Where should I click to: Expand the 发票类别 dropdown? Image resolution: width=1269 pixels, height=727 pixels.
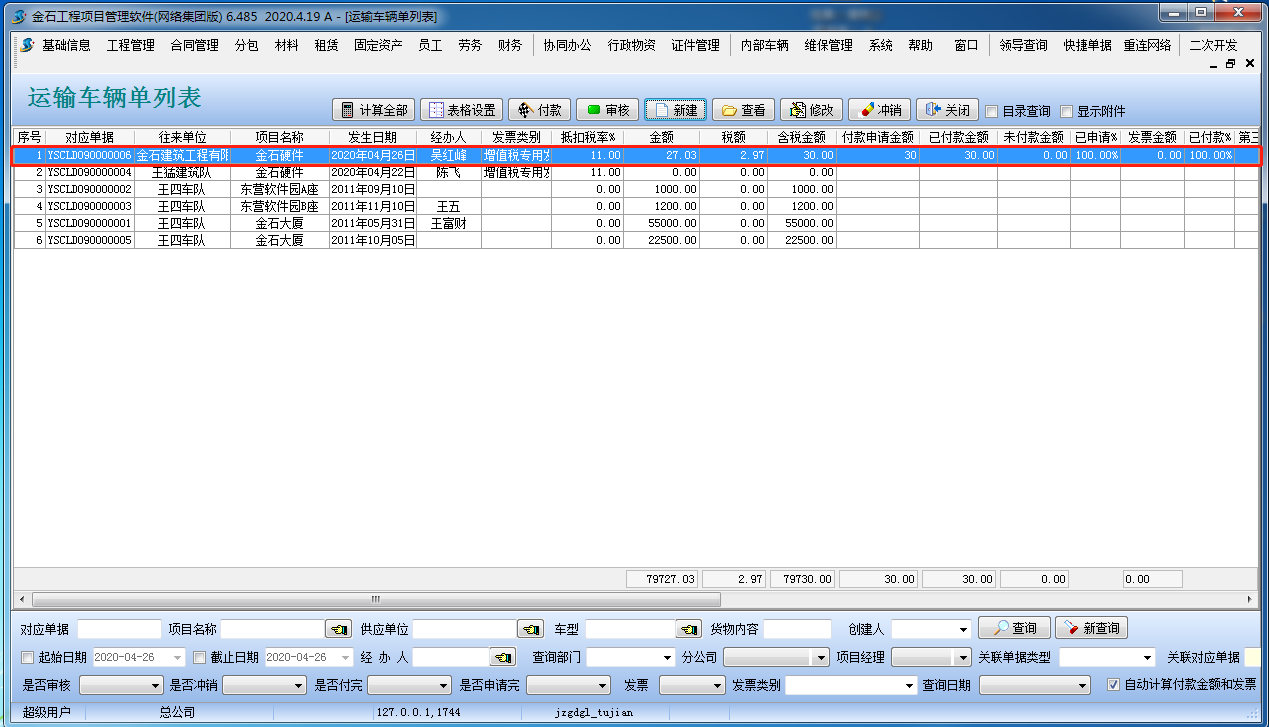coord(908,686)
